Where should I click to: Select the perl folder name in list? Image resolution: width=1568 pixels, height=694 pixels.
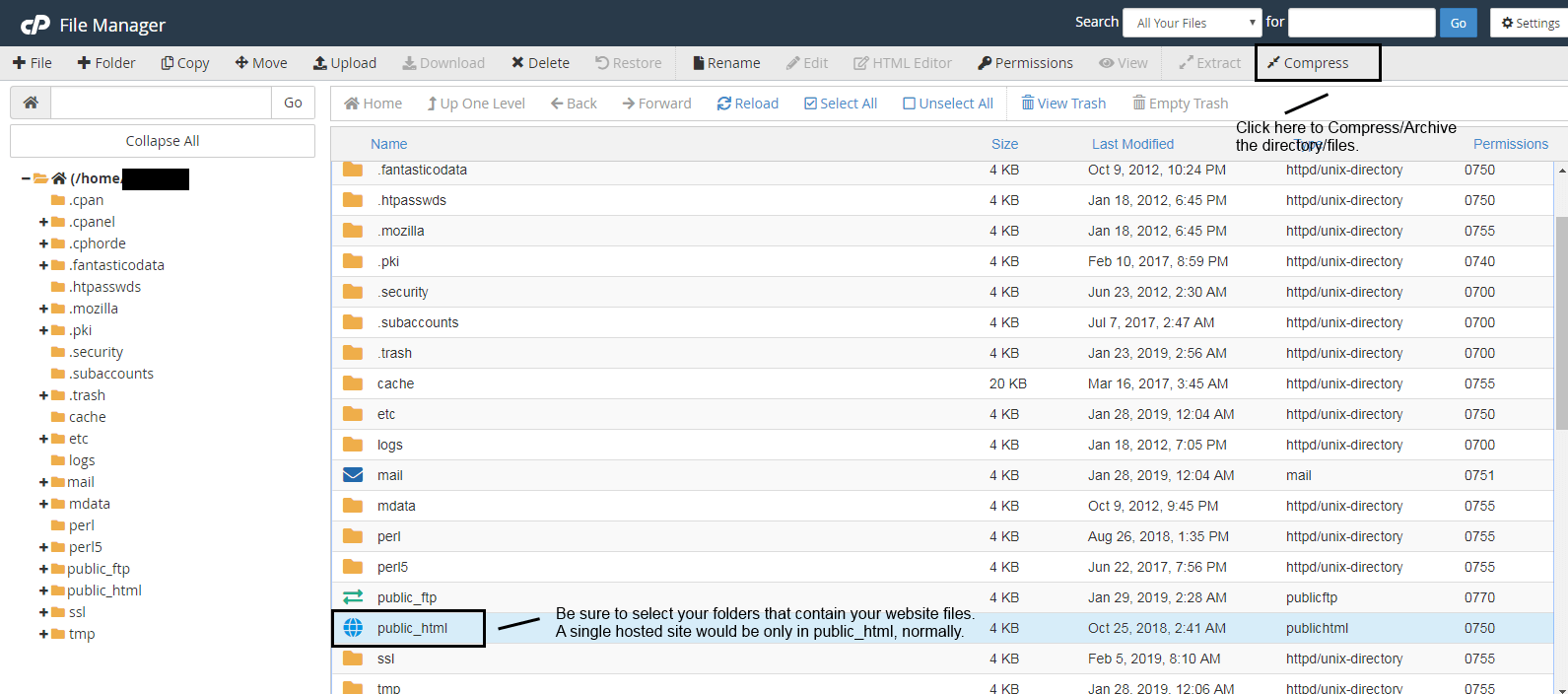(x=389, y=536)
